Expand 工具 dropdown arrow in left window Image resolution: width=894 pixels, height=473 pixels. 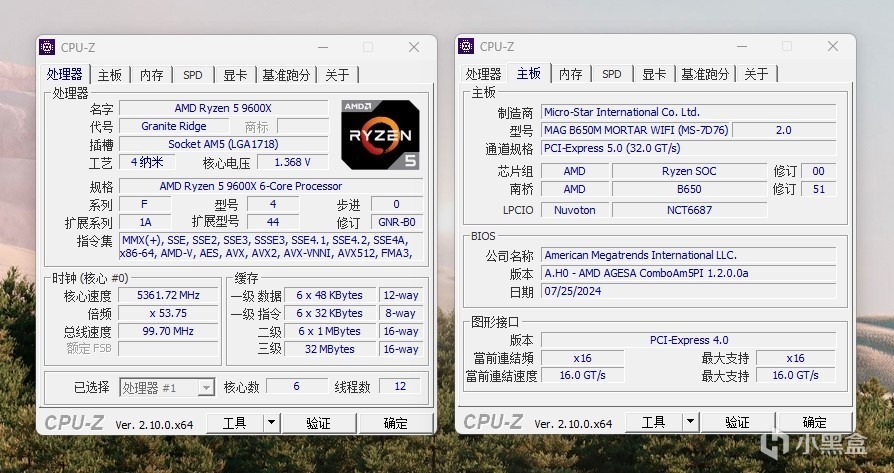(272, 423)
